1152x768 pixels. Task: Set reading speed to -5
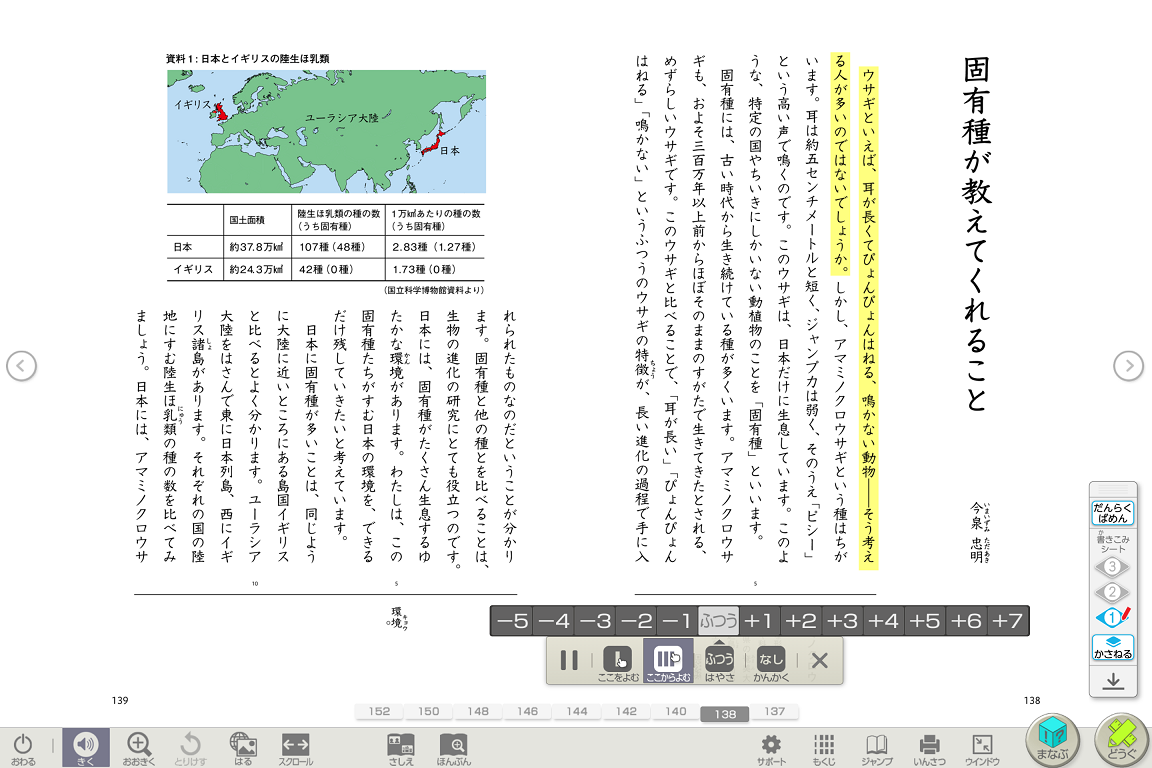click(x=512, y=621)
